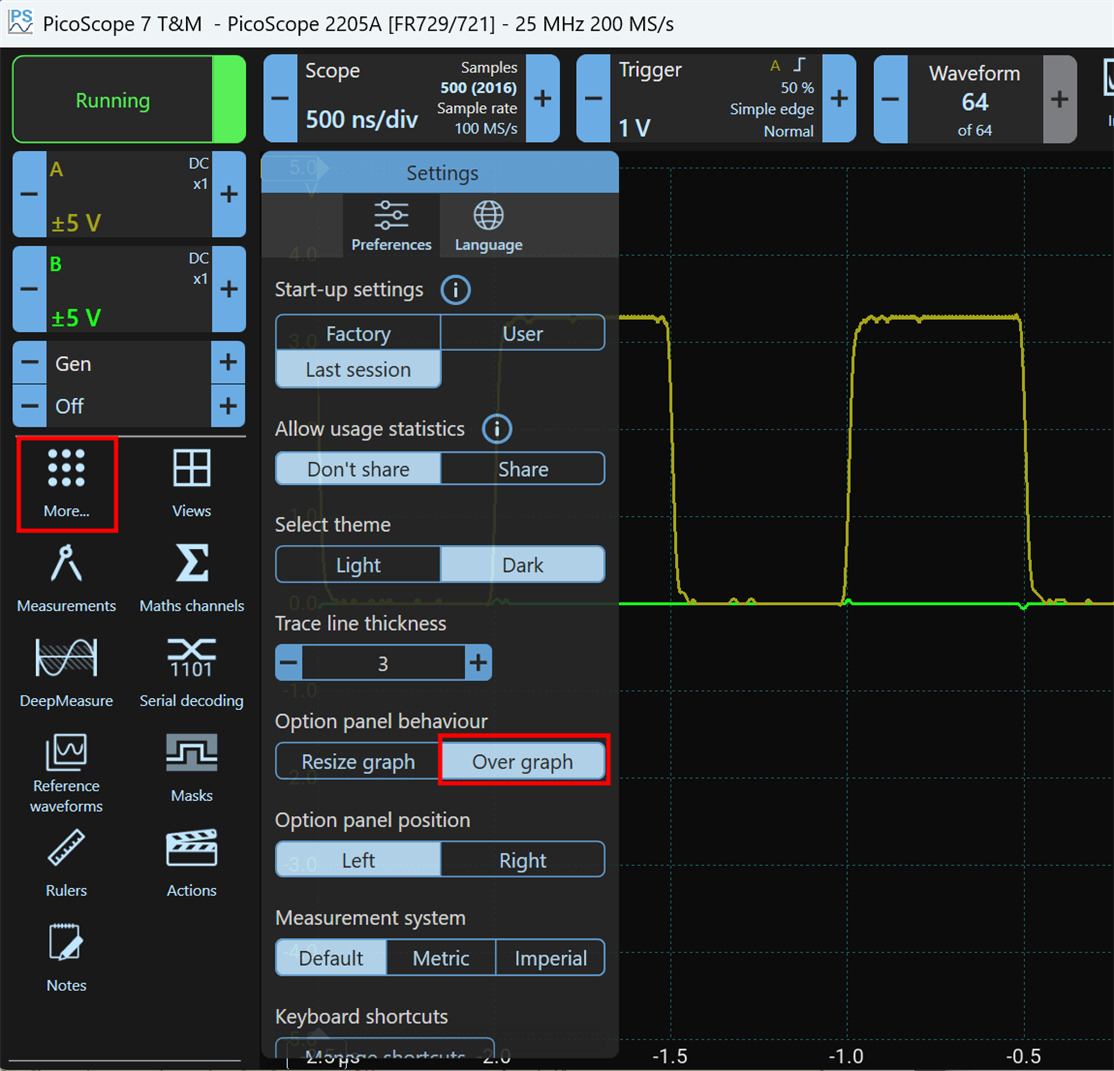The height and width of the screenshot is (1071, 1114).
Task: Open the Scope timebase settings
Action: 412,99
